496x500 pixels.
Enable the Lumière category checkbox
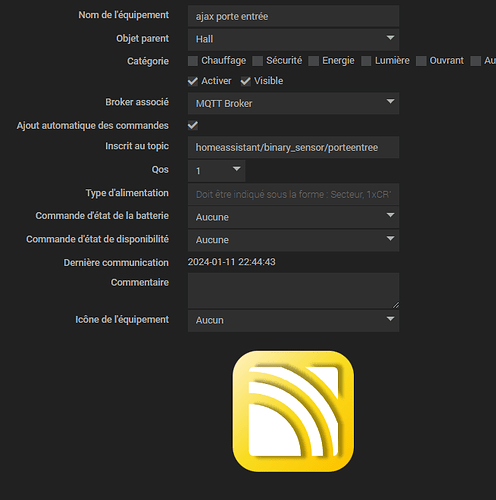pos(366,61)
